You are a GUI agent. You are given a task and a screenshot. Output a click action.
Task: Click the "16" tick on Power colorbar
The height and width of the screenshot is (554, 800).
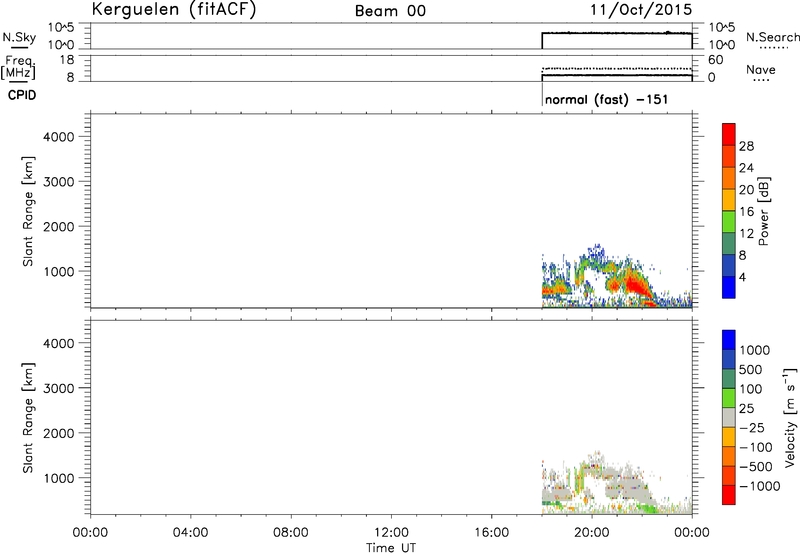click(746, 212)
